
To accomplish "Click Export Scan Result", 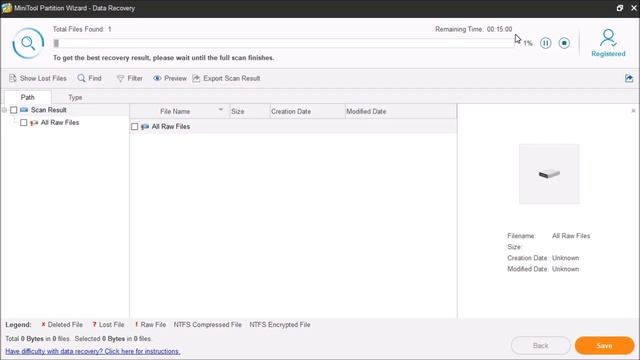I will (226, 78).
